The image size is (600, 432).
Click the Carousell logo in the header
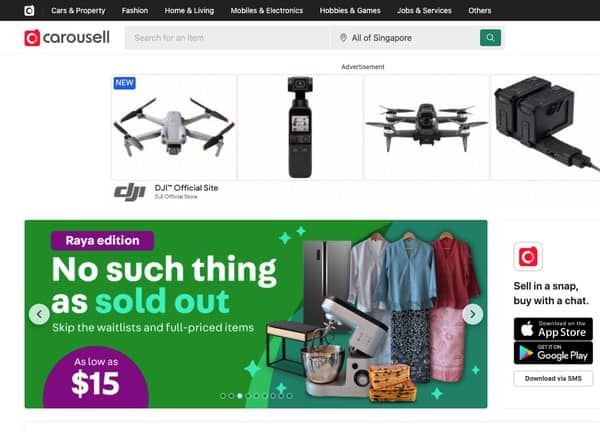point(67,37)
